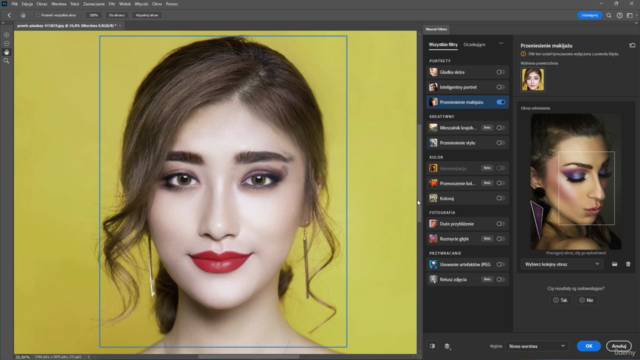Click the 100% zoom button
The image size is (640, 360).
[x=94, y=15]
